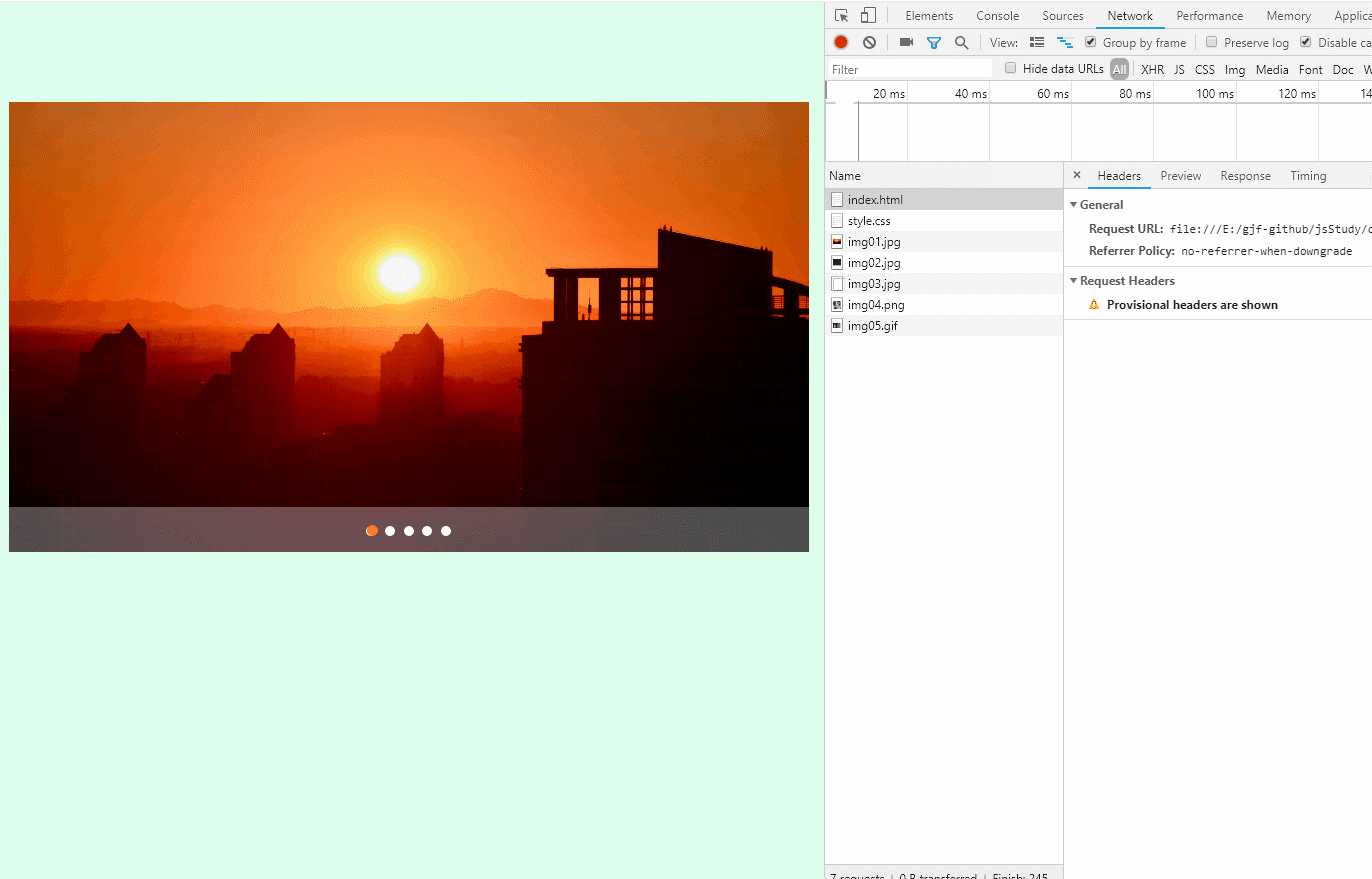
Task: Enable the Preserve log checkbox
Action: (x=1211, y=42)
